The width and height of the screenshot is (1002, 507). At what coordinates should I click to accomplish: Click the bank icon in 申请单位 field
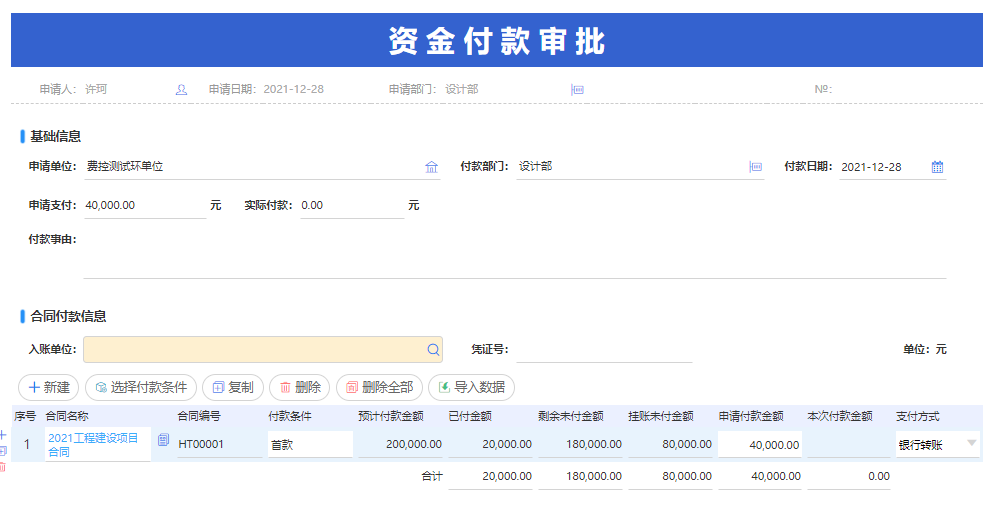(x=431, y=167)
